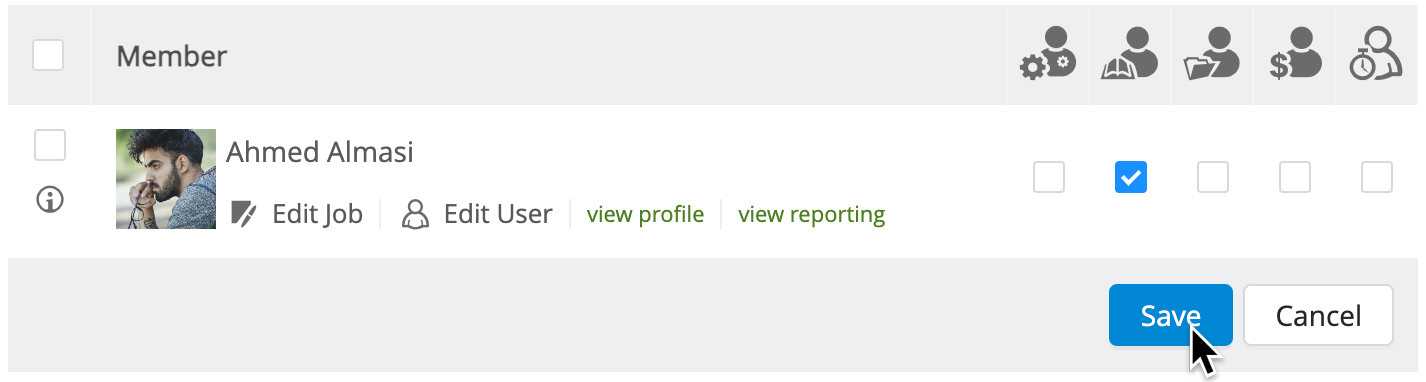The width and height of the screenshot is (1426, 382).
Task: Enable the gear-role checkbox for Ahmed
Action: click(x=1049, y=177)
